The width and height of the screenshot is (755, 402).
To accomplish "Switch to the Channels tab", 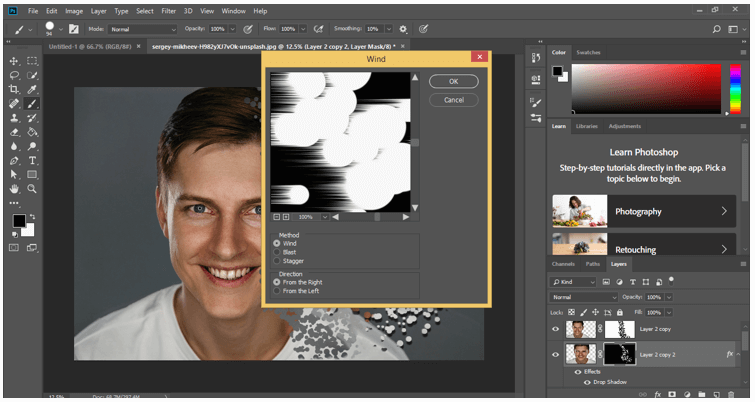I will pyautogui.click(x=563, y=264).
